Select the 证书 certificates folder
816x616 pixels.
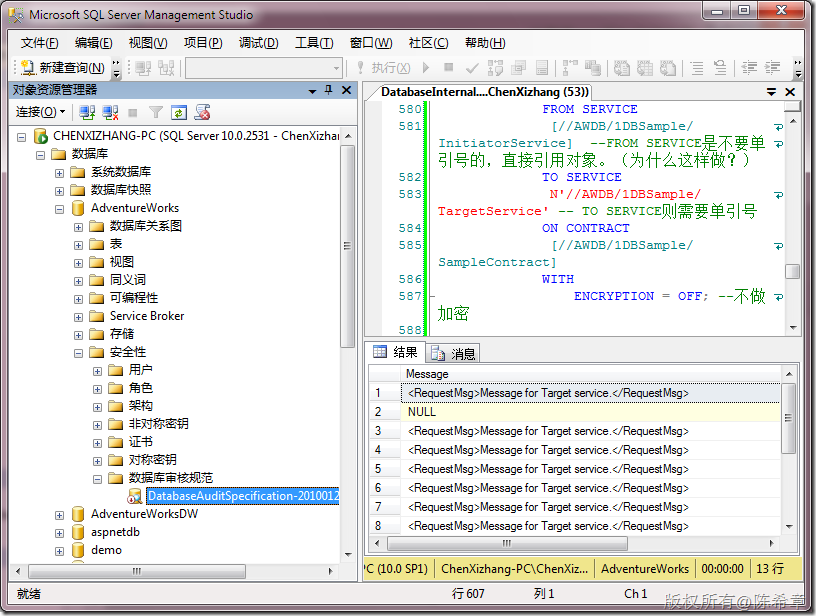coord(141,442)
